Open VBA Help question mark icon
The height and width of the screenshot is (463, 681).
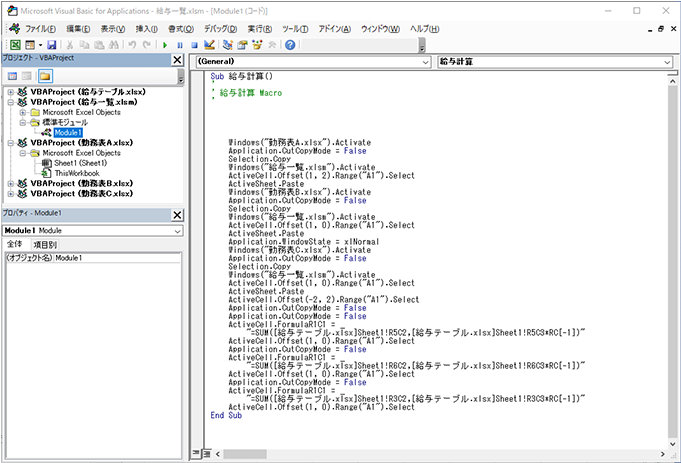point(290,45)
